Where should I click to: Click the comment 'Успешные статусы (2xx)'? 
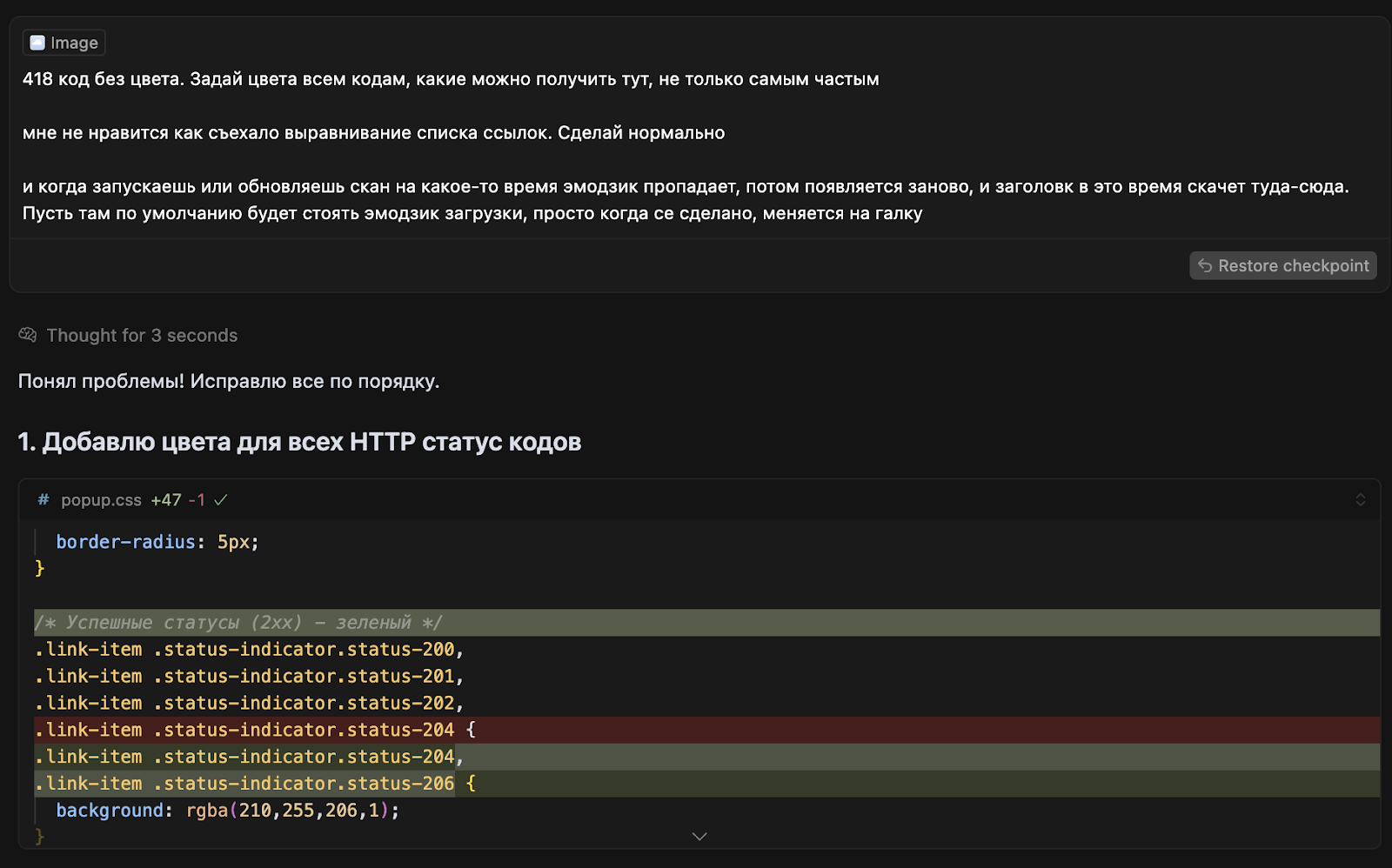(238, 623)
